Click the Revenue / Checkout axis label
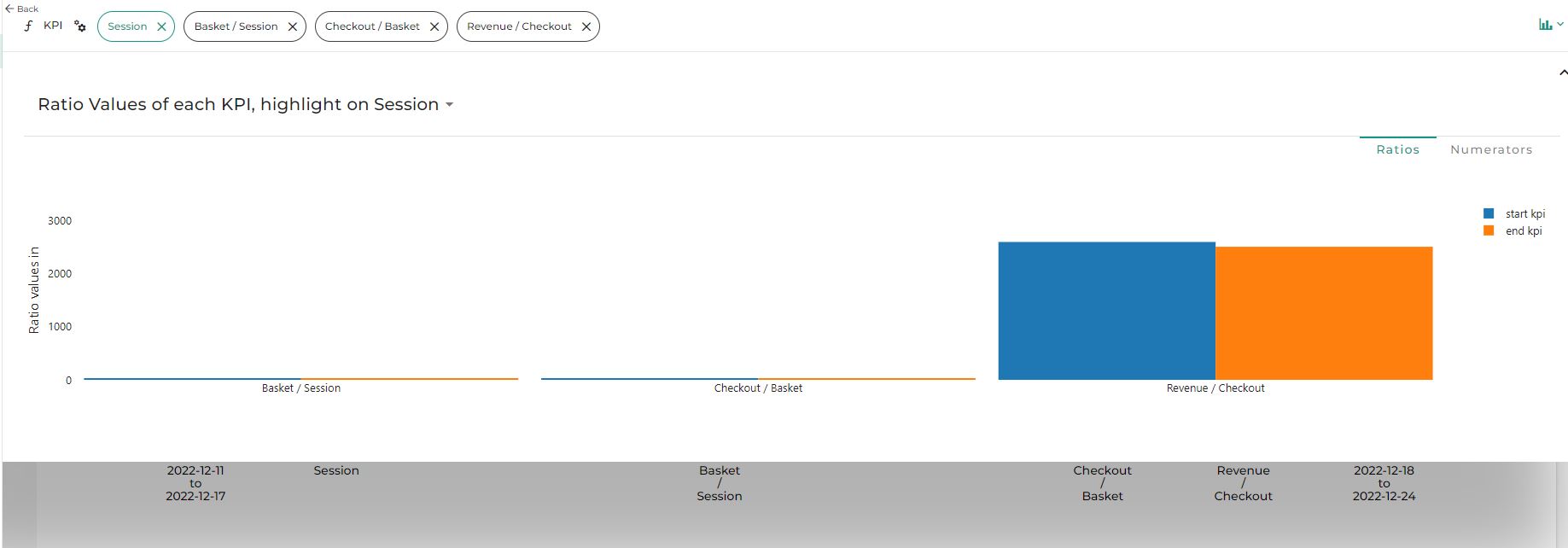Viewport: 1568px width, 548px height. point(1215,388)
